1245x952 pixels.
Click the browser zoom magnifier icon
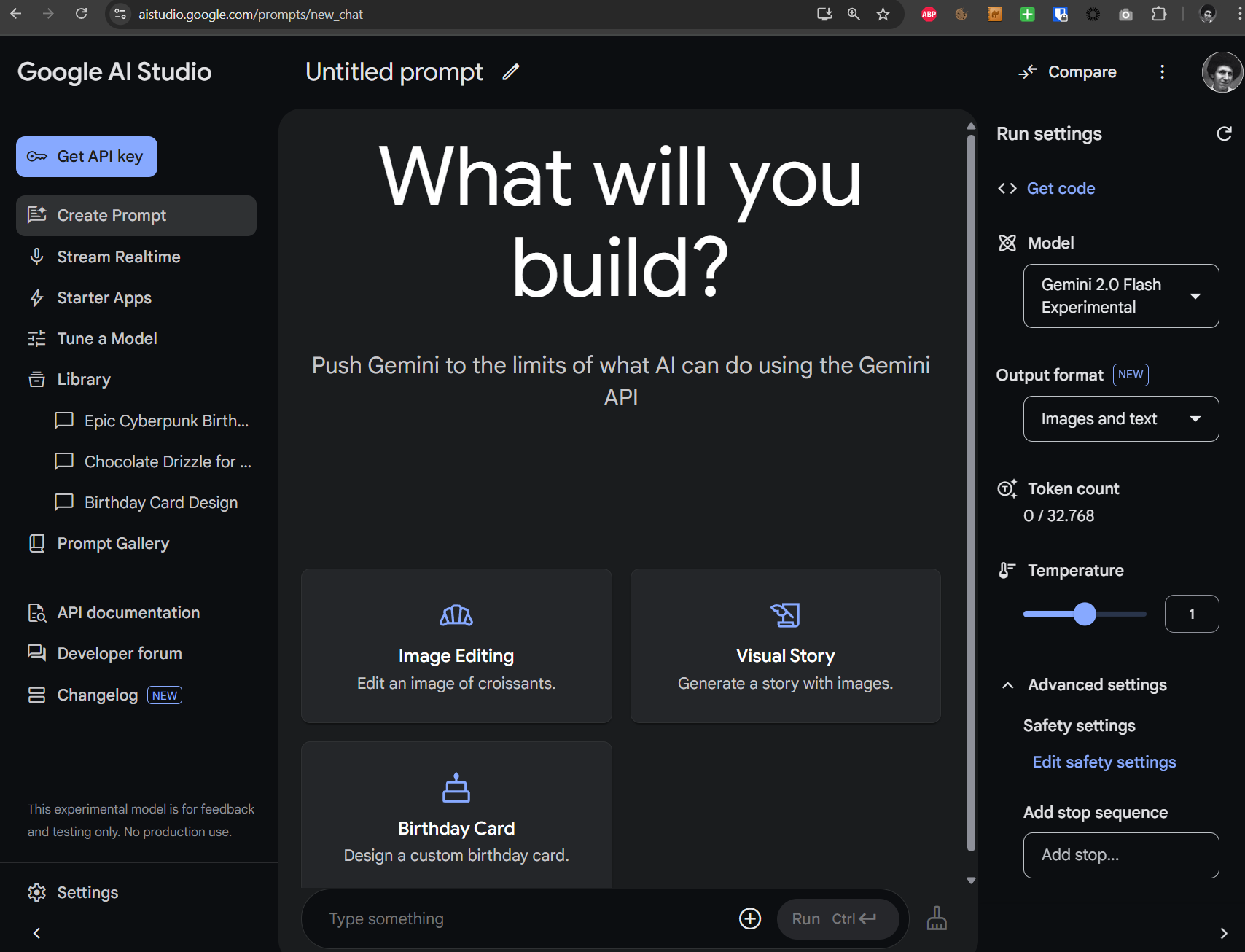coord(854,14)
